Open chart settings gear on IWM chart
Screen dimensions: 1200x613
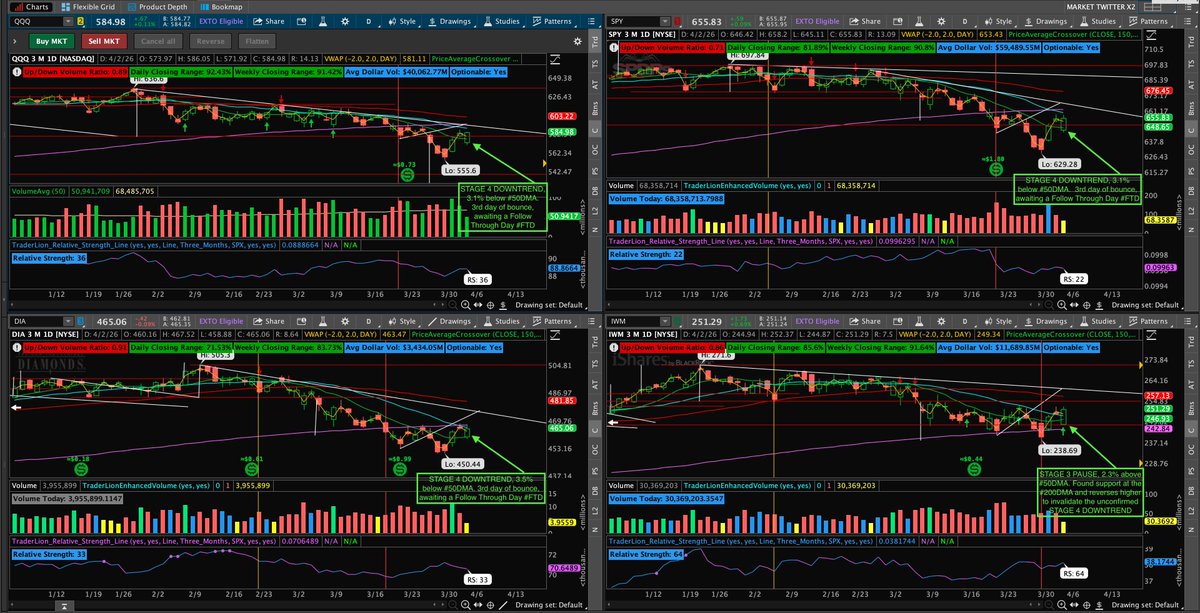point(941,321)
